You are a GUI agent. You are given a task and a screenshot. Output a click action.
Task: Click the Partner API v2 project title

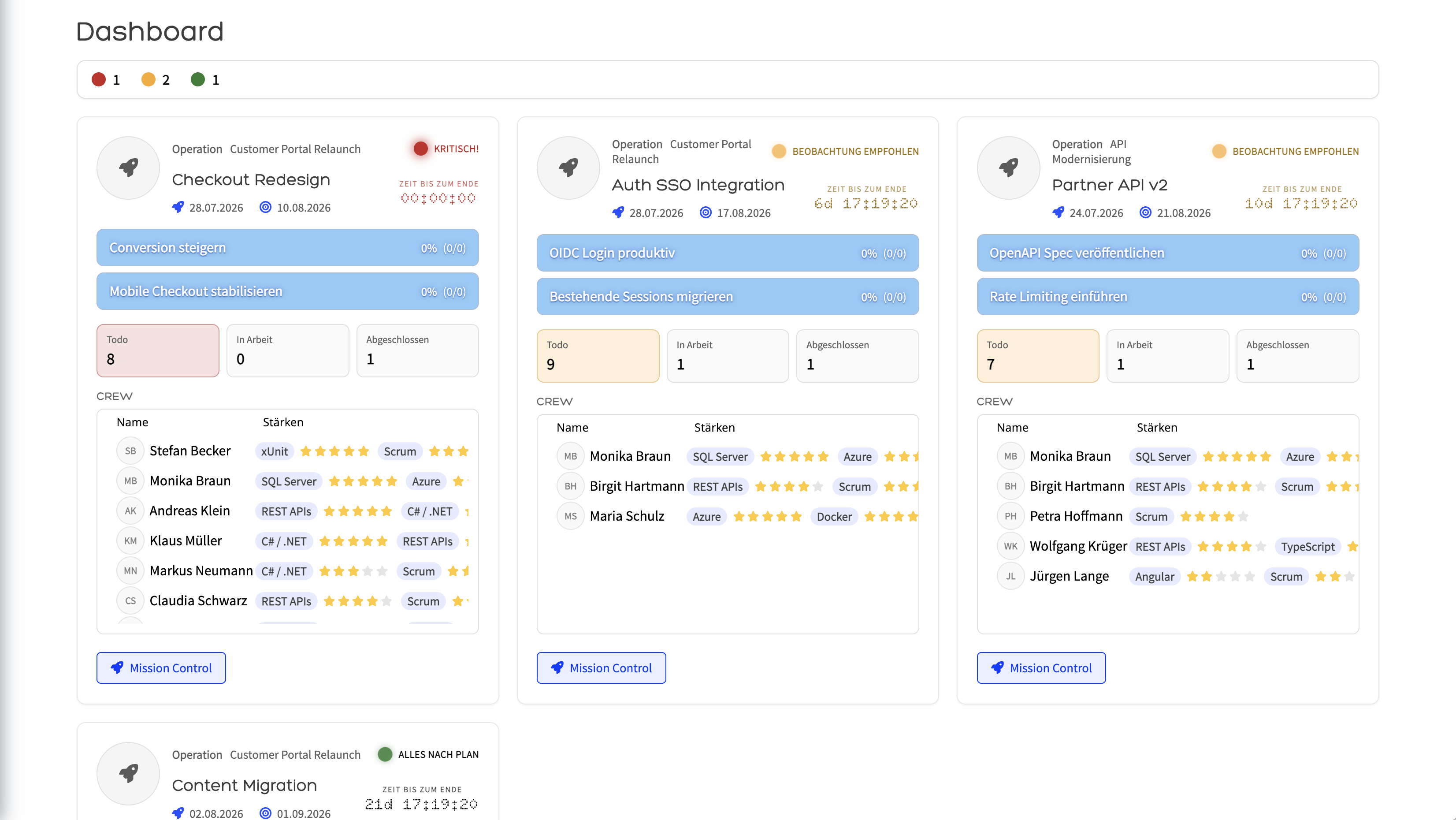point(1110,185)
